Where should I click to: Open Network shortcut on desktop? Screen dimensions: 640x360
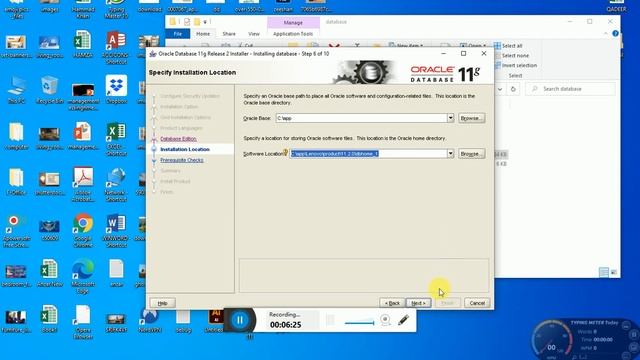tap(116, 185)
